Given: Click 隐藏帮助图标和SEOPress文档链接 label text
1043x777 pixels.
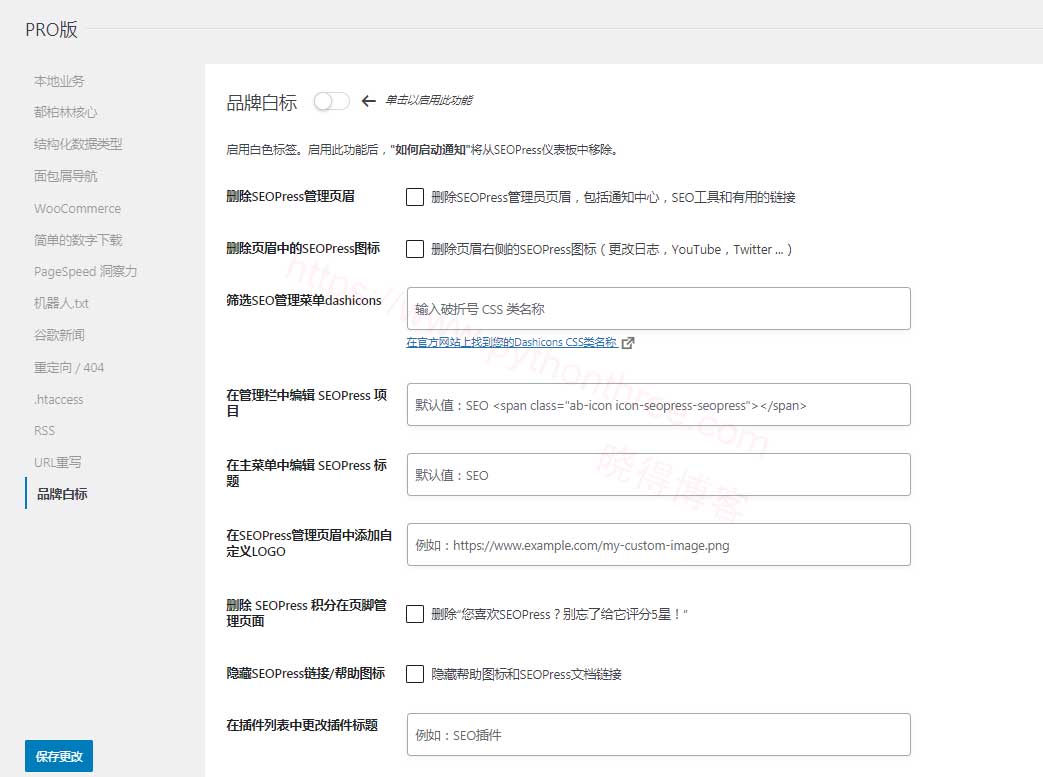Looking at the screenshot, I should point(526,674).
